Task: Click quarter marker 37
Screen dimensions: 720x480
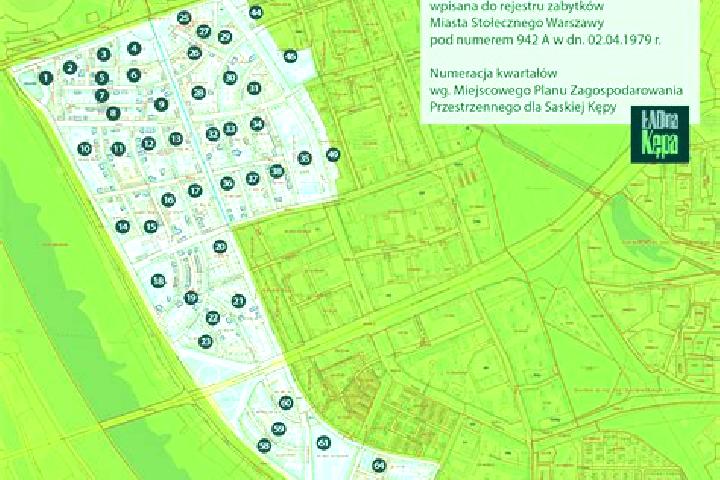Action: pyautogui.click(x=253, y=178)
